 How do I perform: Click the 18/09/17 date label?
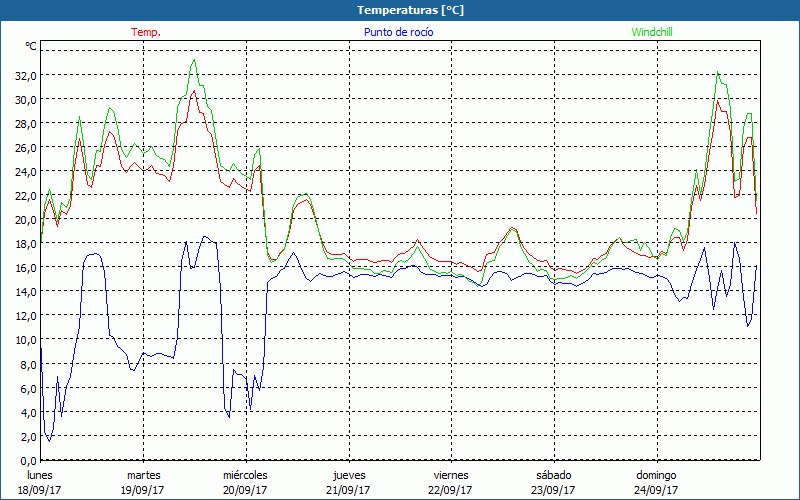pyautogui.click(x=39, y=490)
